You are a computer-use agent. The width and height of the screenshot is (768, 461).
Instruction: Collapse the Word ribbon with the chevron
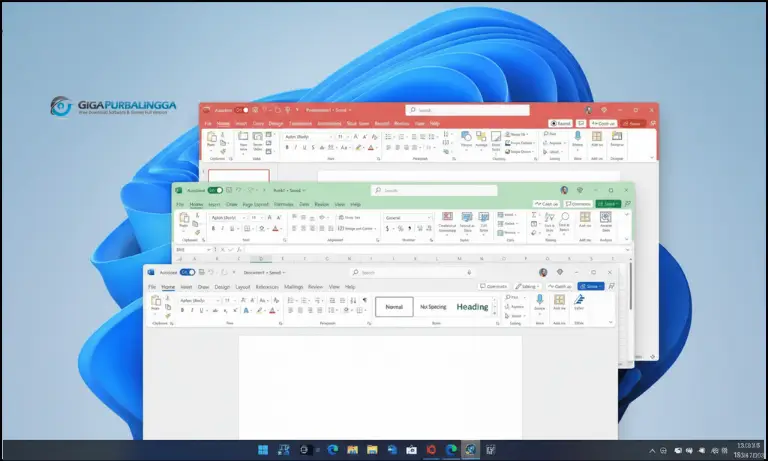pyautogui.click(x=610, y=322)
